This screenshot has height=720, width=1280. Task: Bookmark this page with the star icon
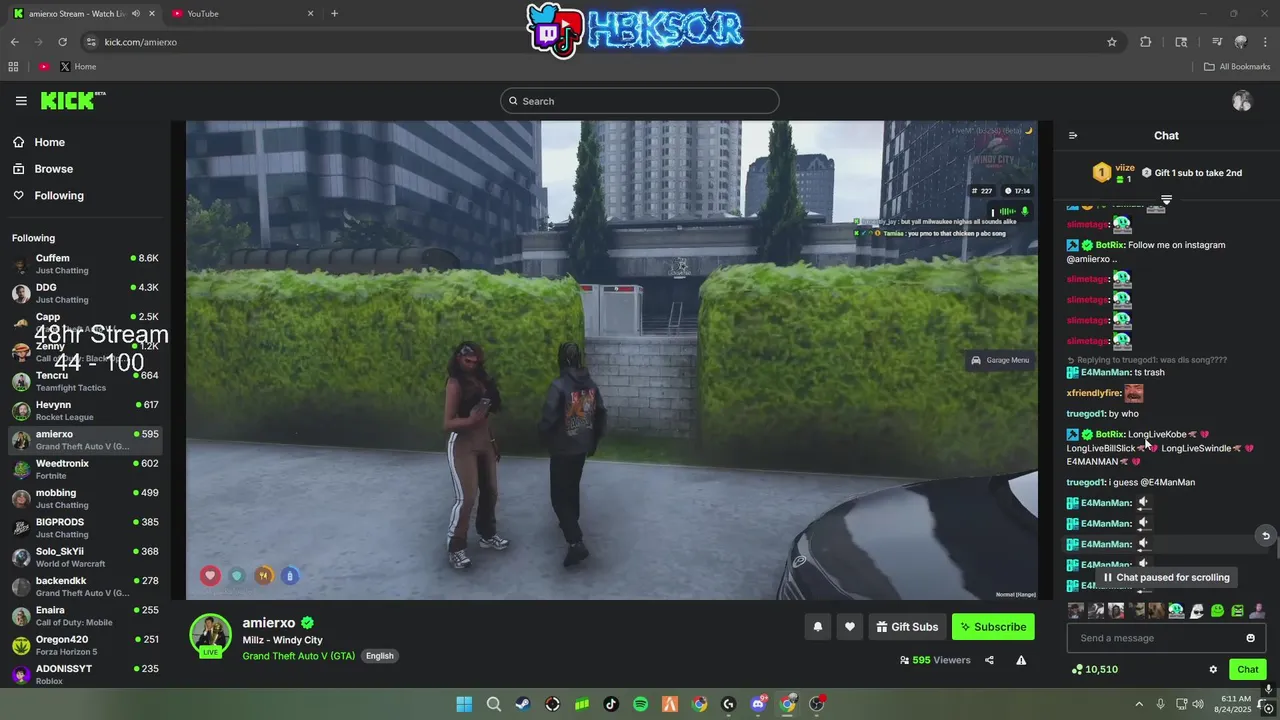[x=1112, y=42]
